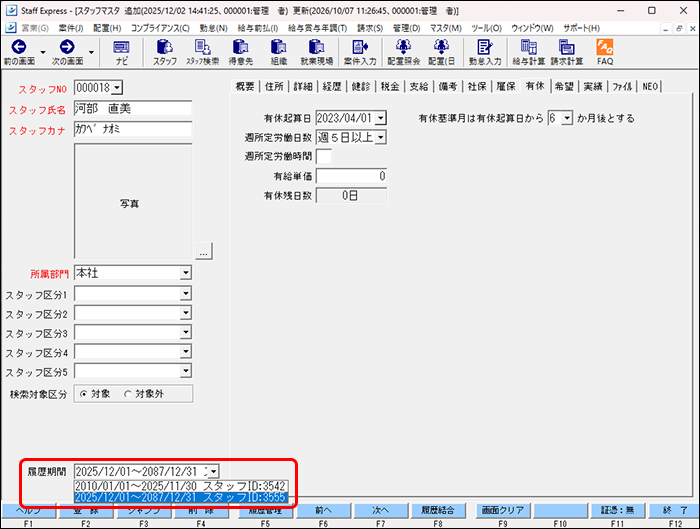700x529 pixels.
Task: Switch to the 社保 tab
Action: 477,86
